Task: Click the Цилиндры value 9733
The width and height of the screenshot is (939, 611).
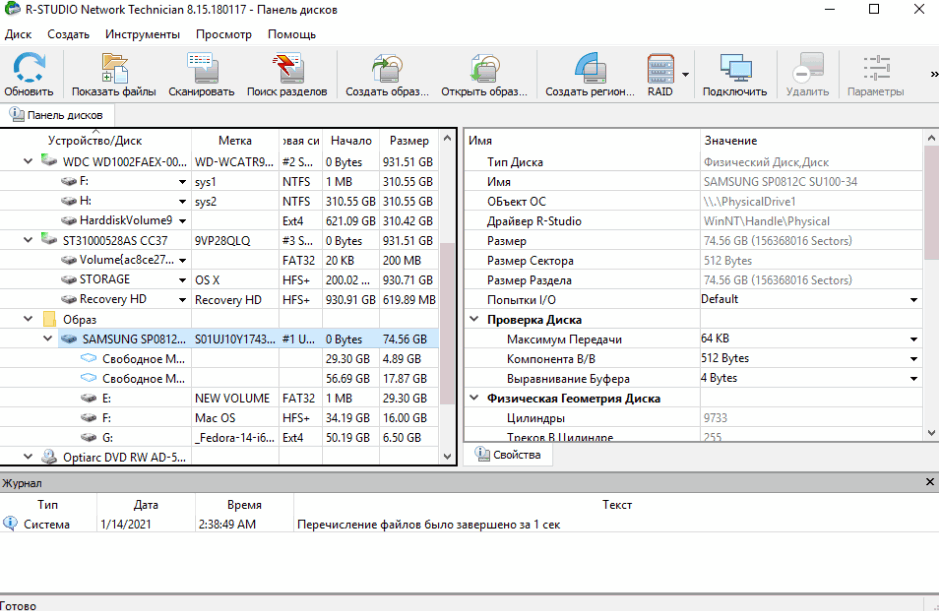Action: tap(715, 418)
